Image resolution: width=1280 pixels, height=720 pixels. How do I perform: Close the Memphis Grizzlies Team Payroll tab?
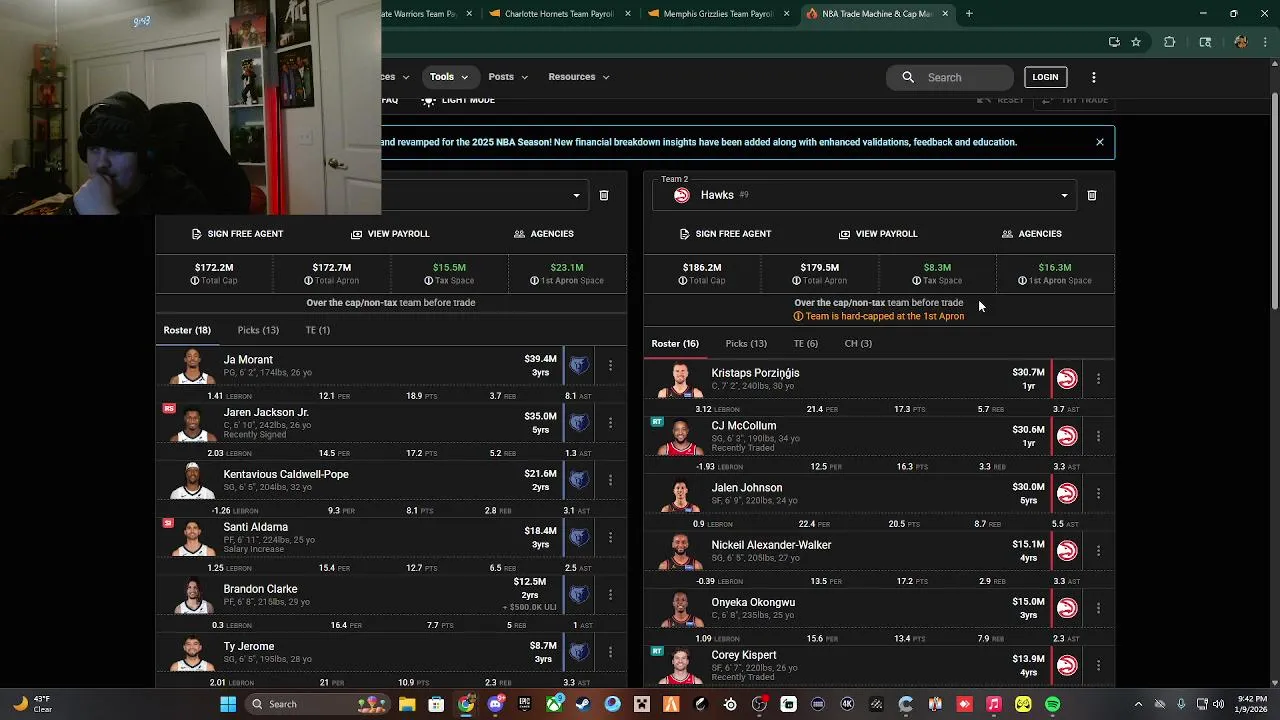786,14
